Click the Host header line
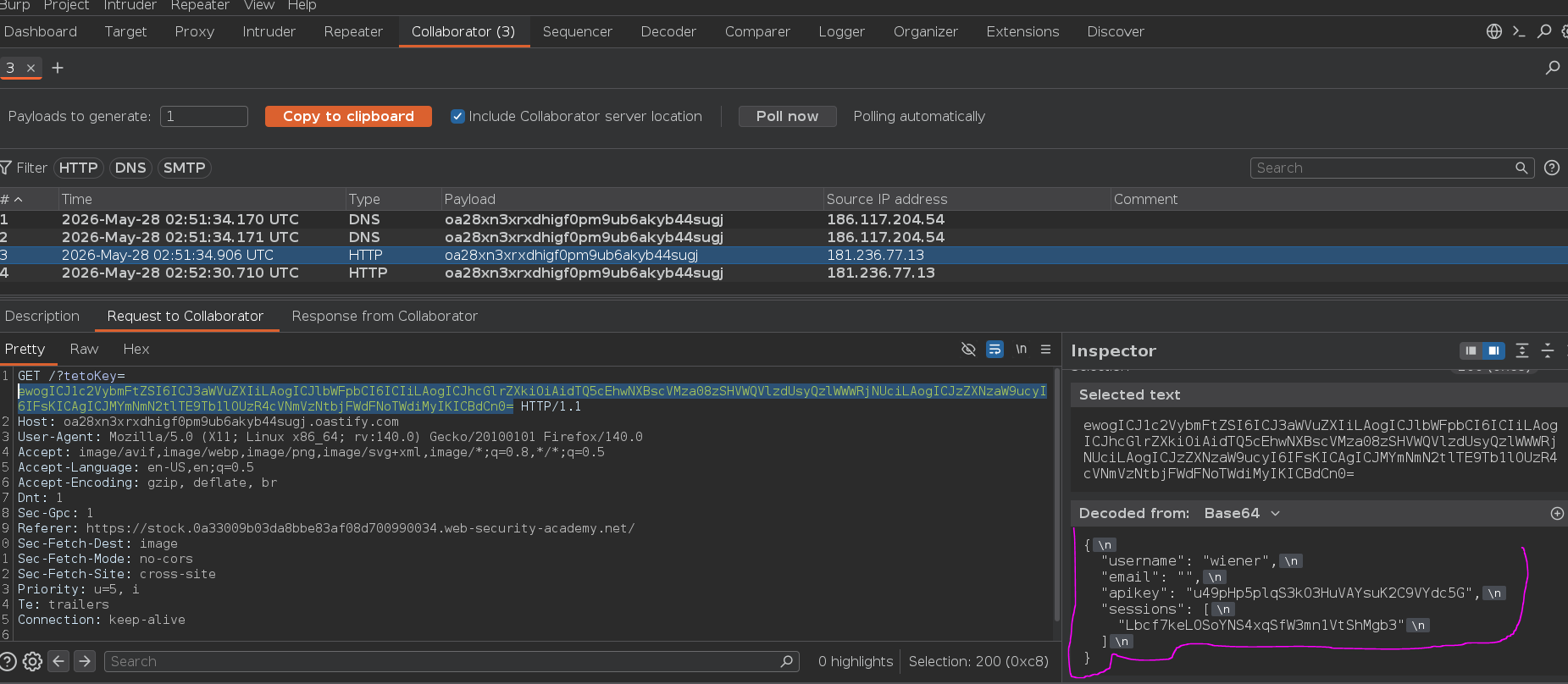 click(x=208, y=422)
